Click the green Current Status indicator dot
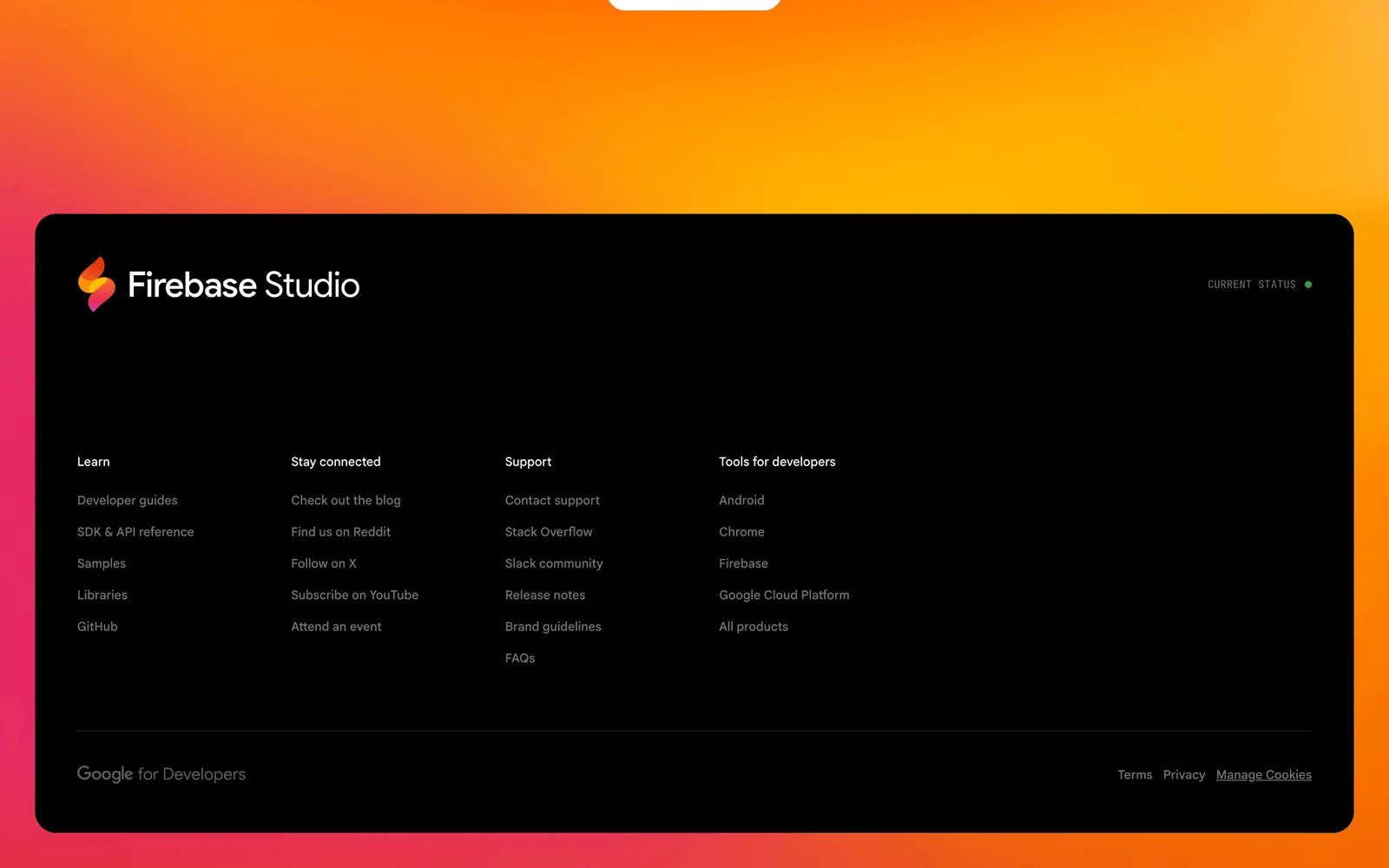This screenshot has width=1389, height=868. pos(1308,285)
